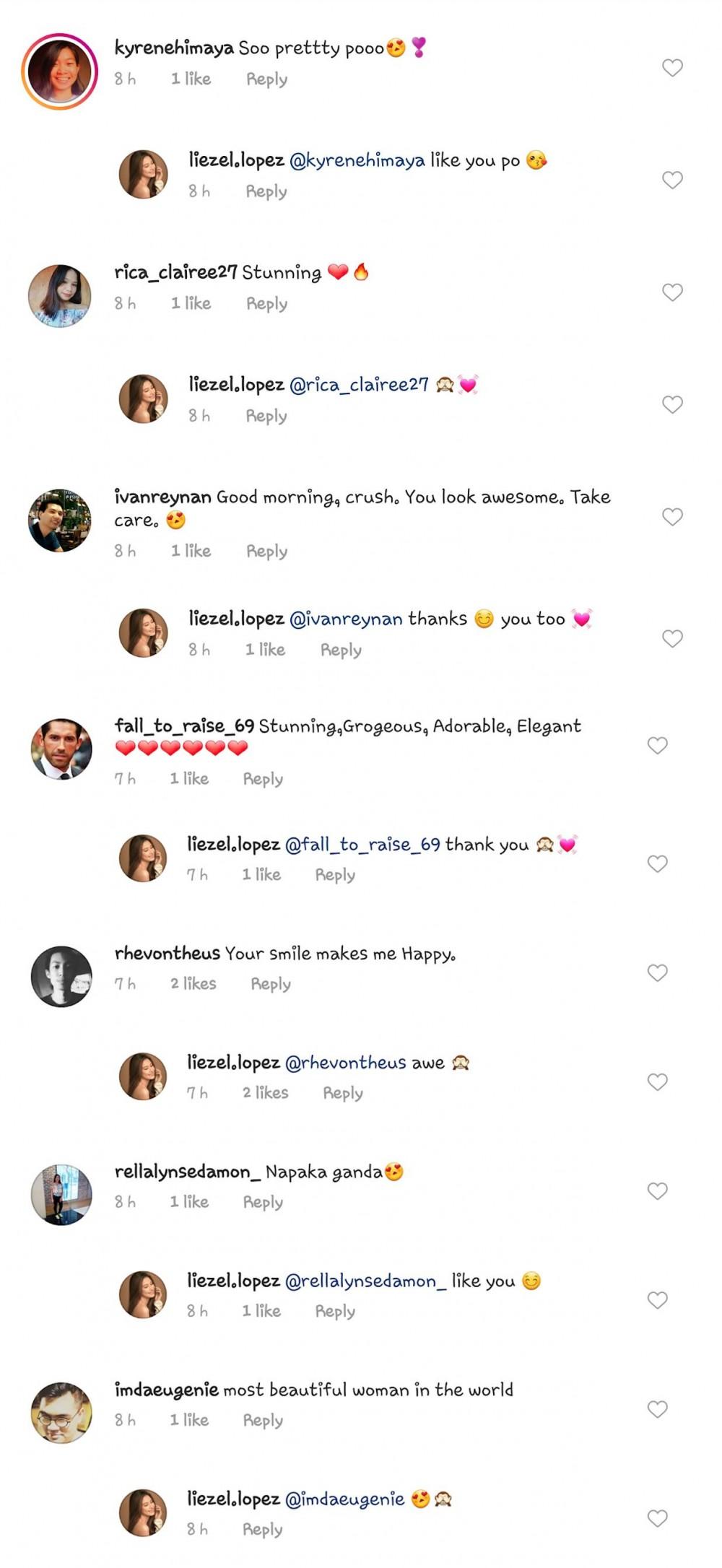The width and height of the screenshot is (722, 1568).
Task: Reply to kyrenehimaya's comment
Action: point(266,79)
